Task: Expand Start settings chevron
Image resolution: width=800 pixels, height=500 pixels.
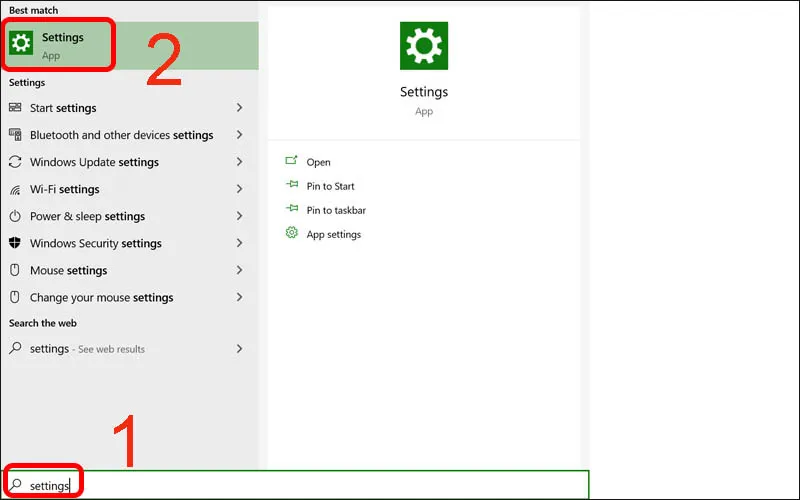Action: [x=239, y=107]
